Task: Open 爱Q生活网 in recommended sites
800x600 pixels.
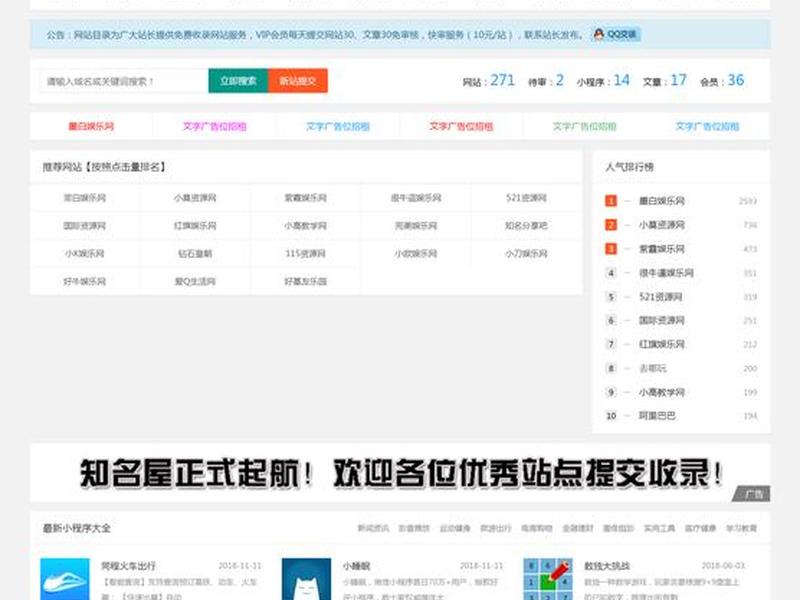Action: [195, 281]
